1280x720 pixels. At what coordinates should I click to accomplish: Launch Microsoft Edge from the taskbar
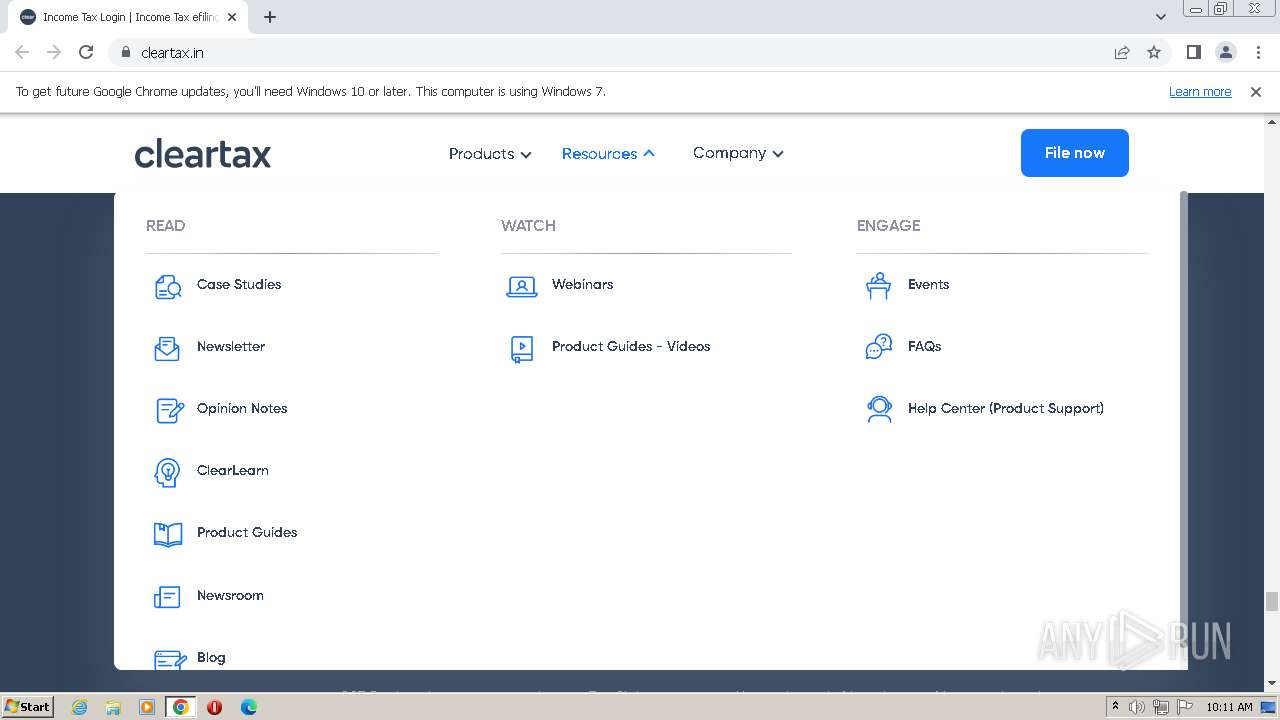249,707
